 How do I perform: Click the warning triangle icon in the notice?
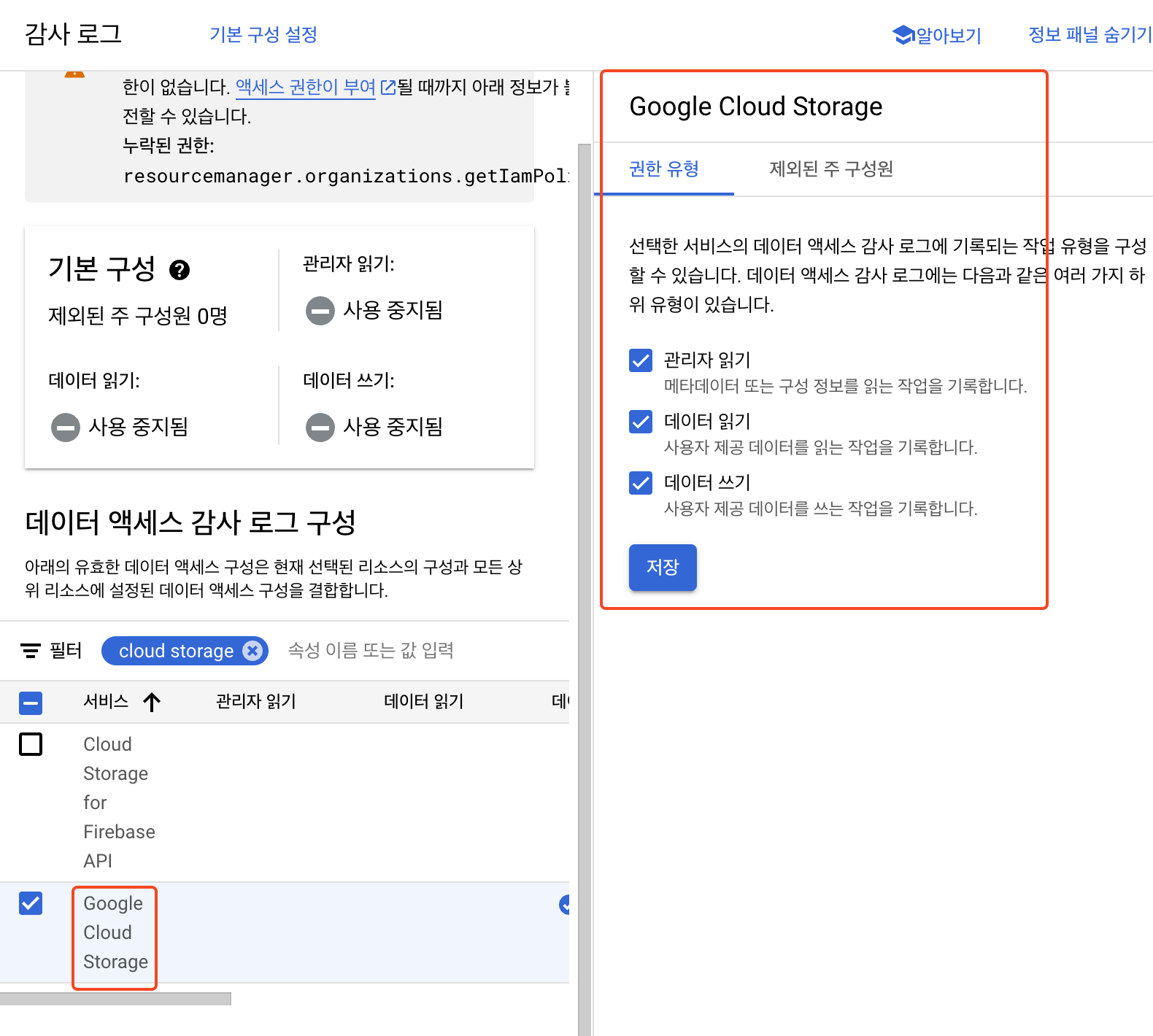click(74, 74)
